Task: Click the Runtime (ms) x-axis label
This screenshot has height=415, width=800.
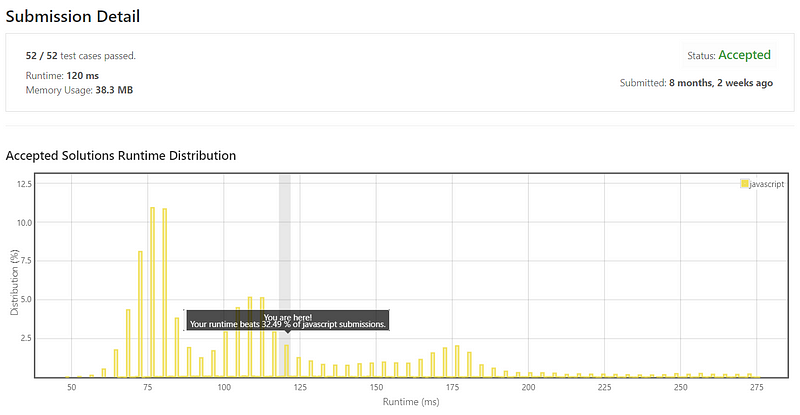Action: coord(412,401)
